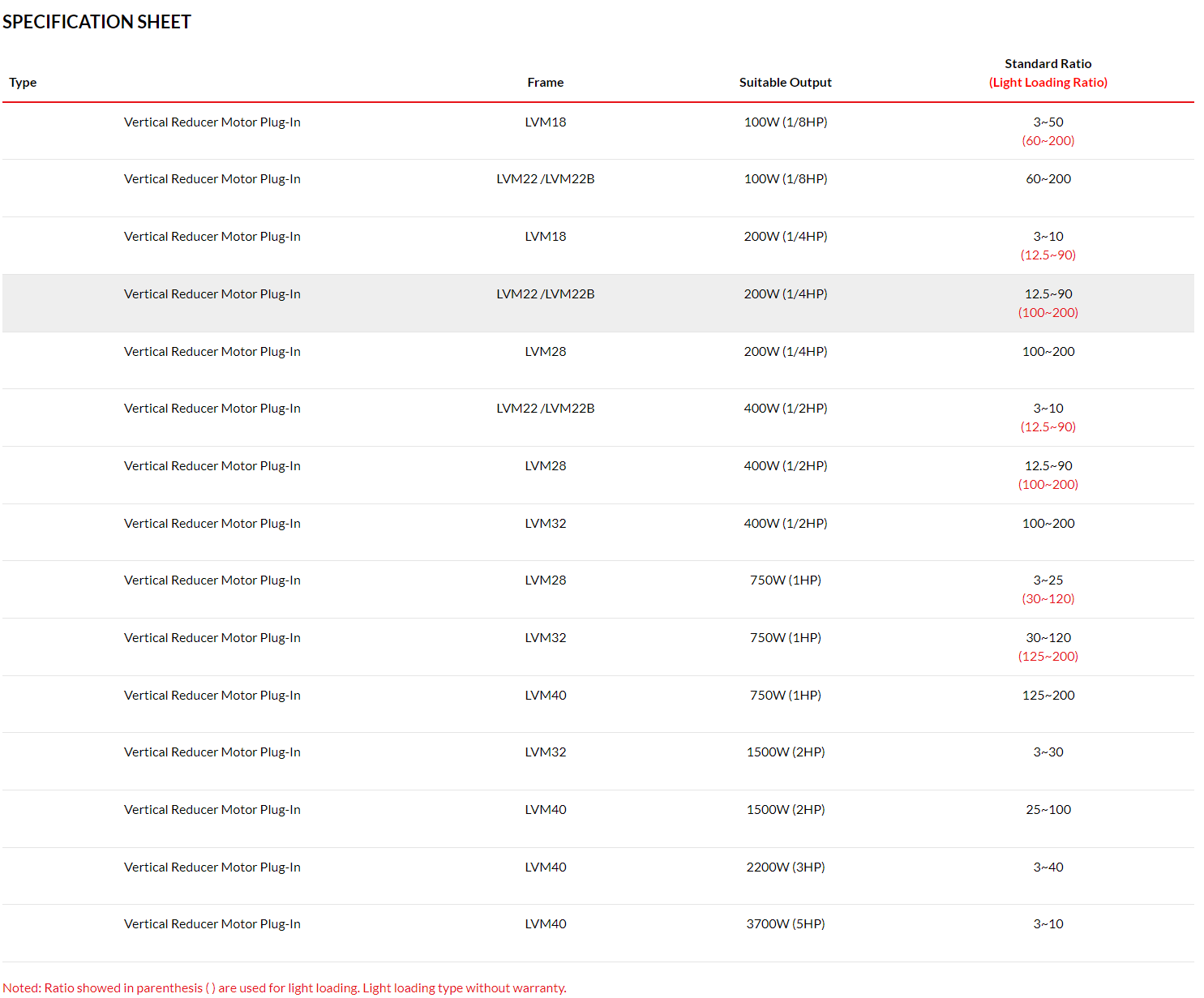The width and height of the screenshot is (1204, 998).
Task: Select the LVM40 frame cell in the 1500W row
Action: (546, 810)
